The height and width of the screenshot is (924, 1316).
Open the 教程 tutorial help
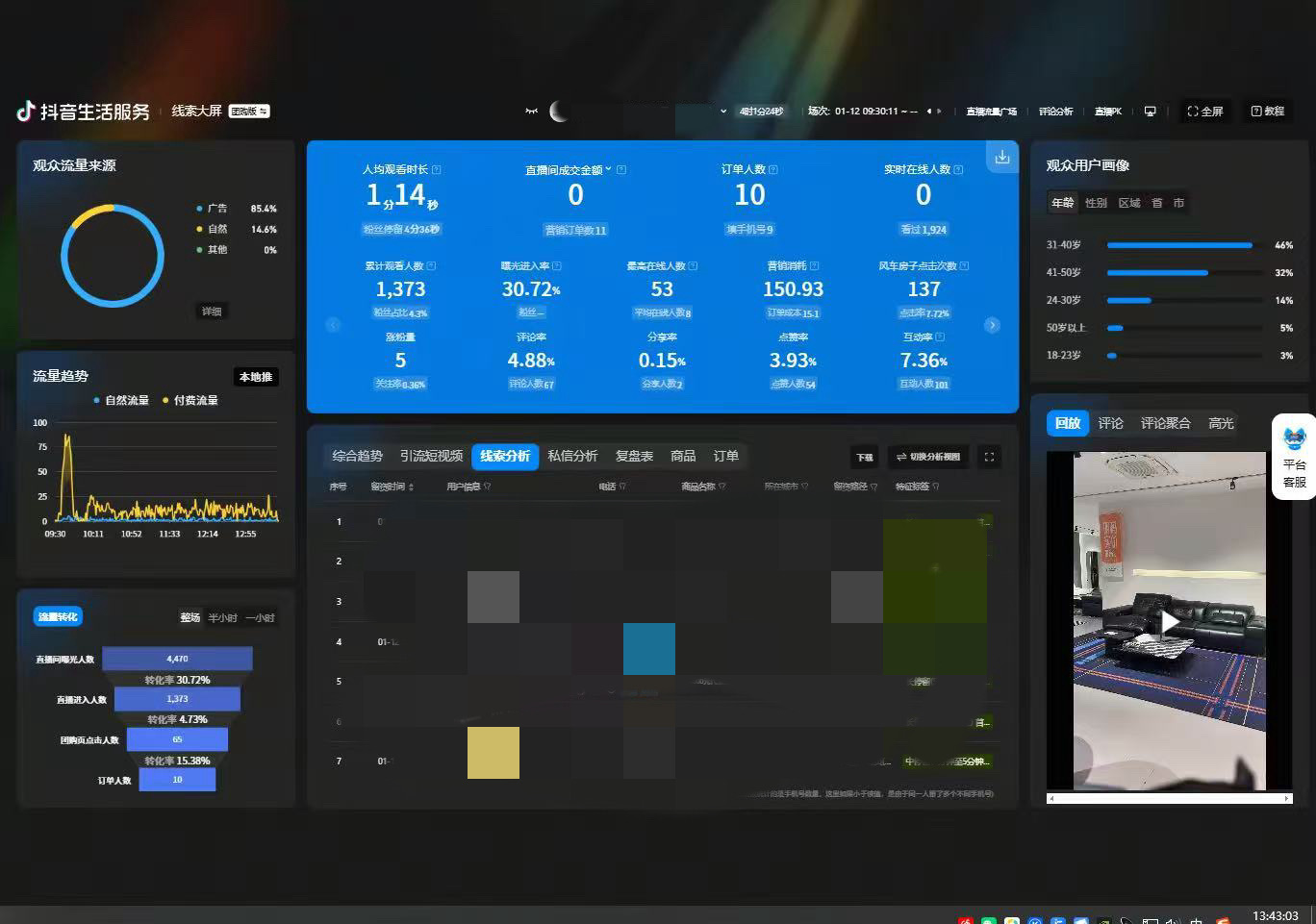1268,112
